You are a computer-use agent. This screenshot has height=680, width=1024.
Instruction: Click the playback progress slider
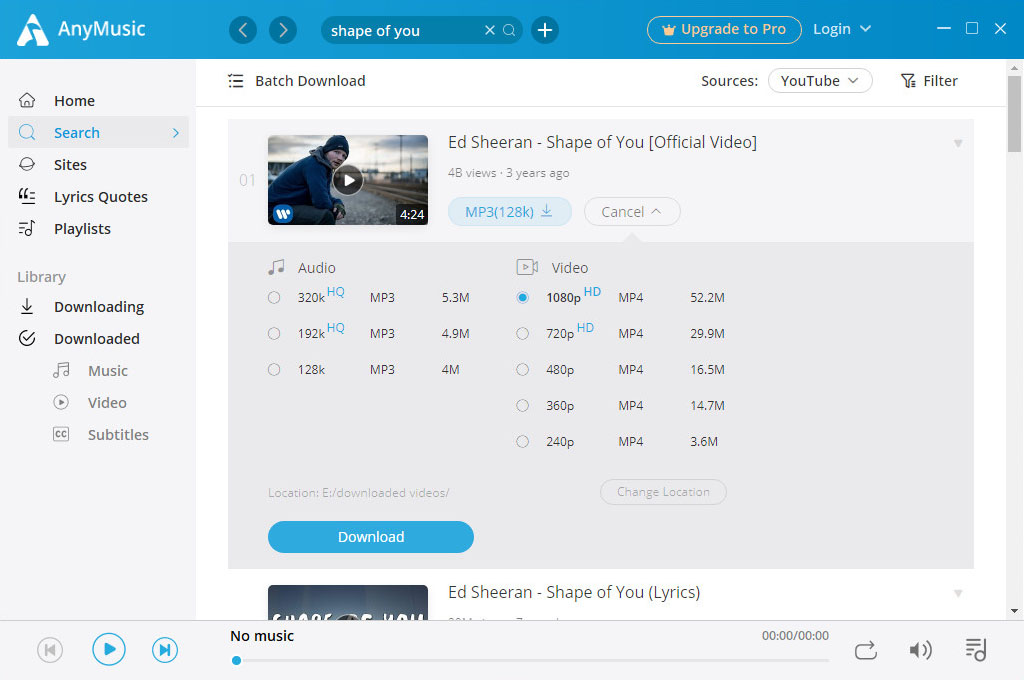(530, 660)
